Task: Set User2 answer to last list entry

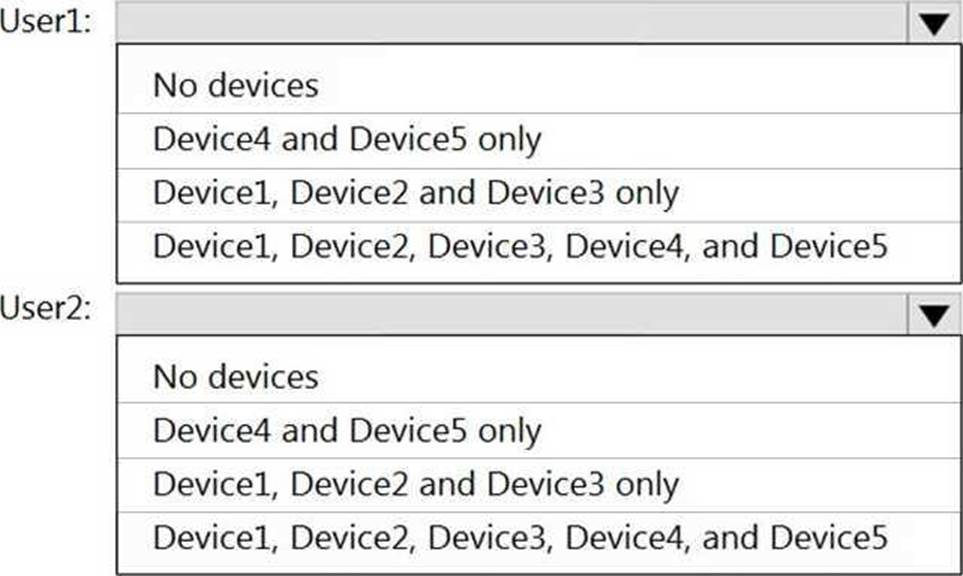Action: point(520,537)
